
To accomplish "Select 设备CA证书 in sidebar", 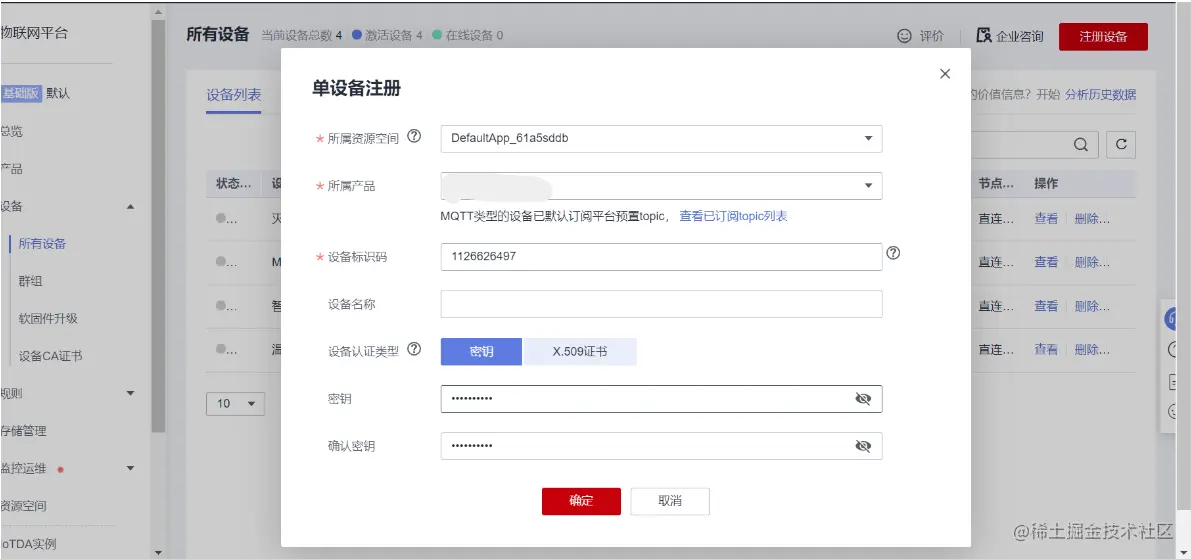I will coord(51,355).
